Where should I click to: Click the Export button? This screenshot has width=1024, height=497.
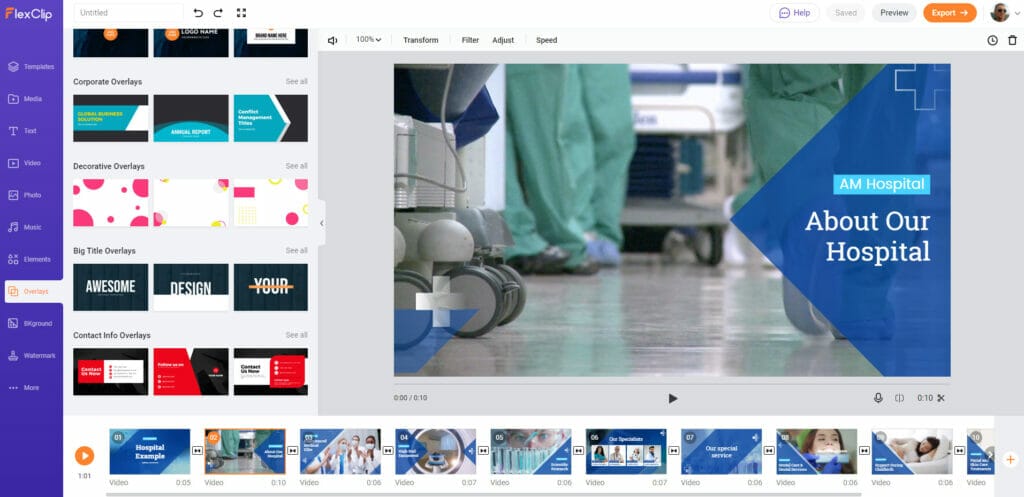point(950,13)
